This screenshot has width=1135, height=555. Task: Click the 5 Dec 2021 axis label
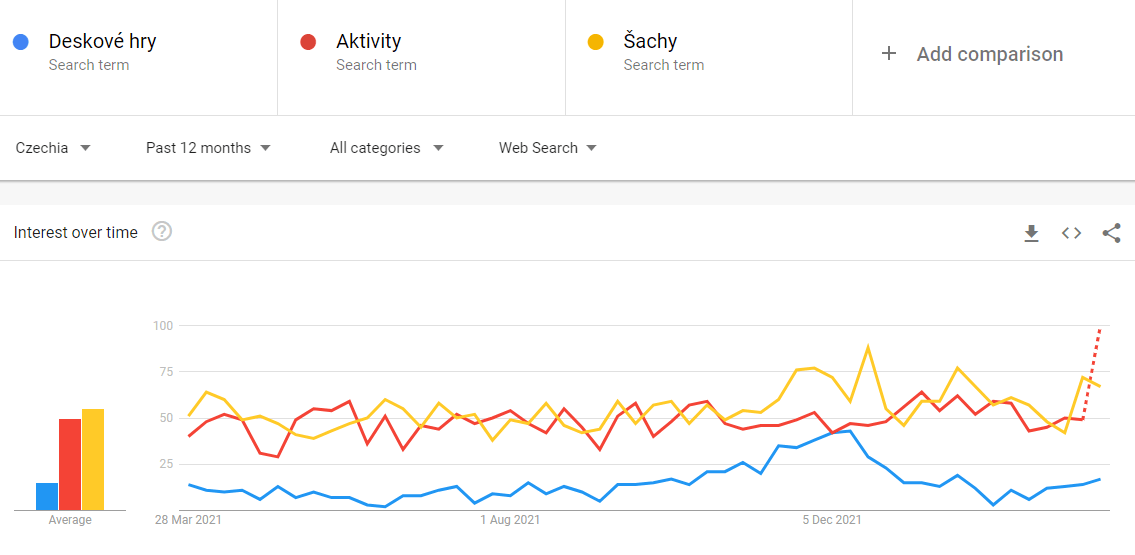click(x=832, y=520)
